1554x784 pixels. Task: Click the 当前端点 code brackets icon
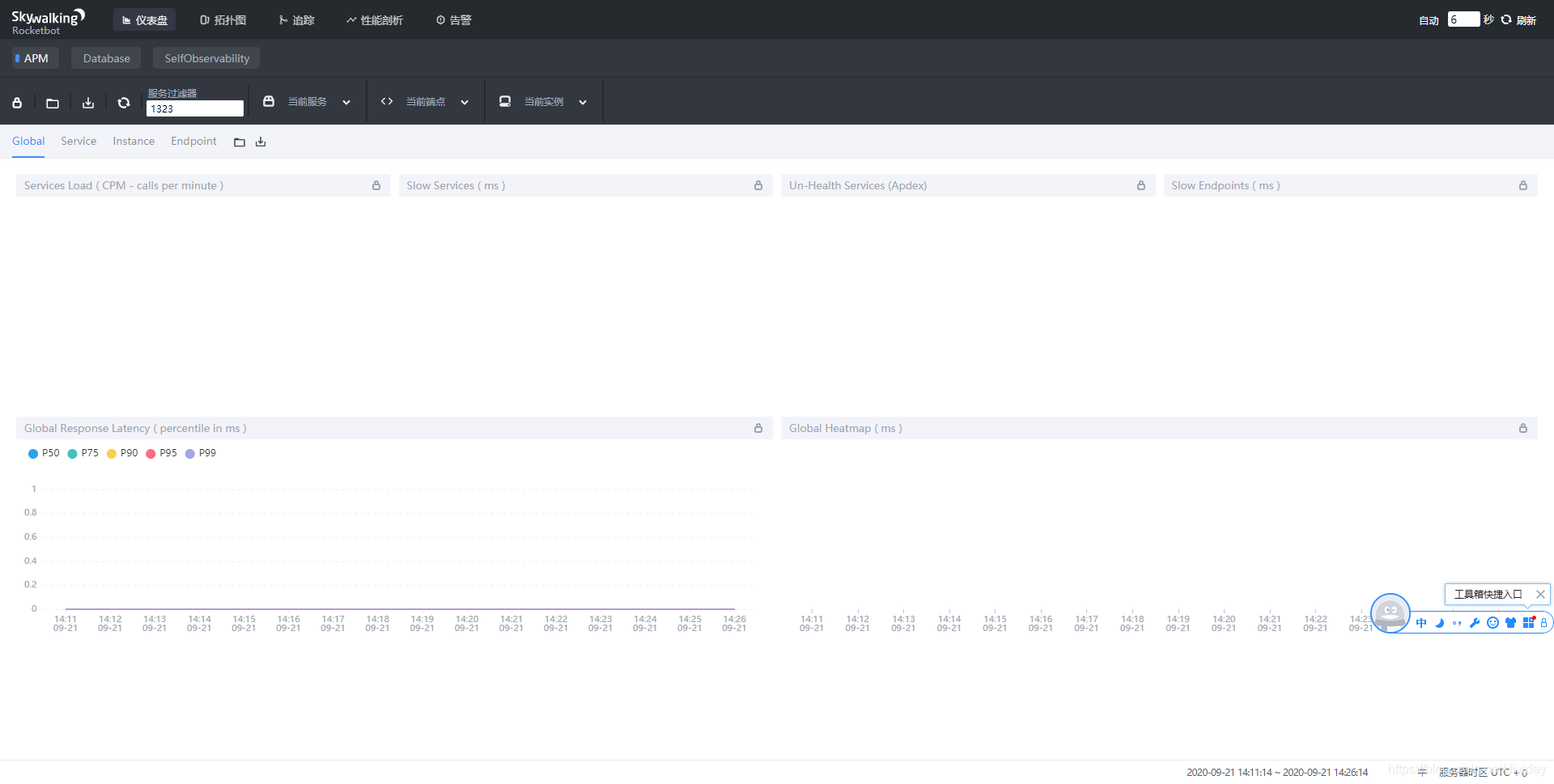point(387,101)
